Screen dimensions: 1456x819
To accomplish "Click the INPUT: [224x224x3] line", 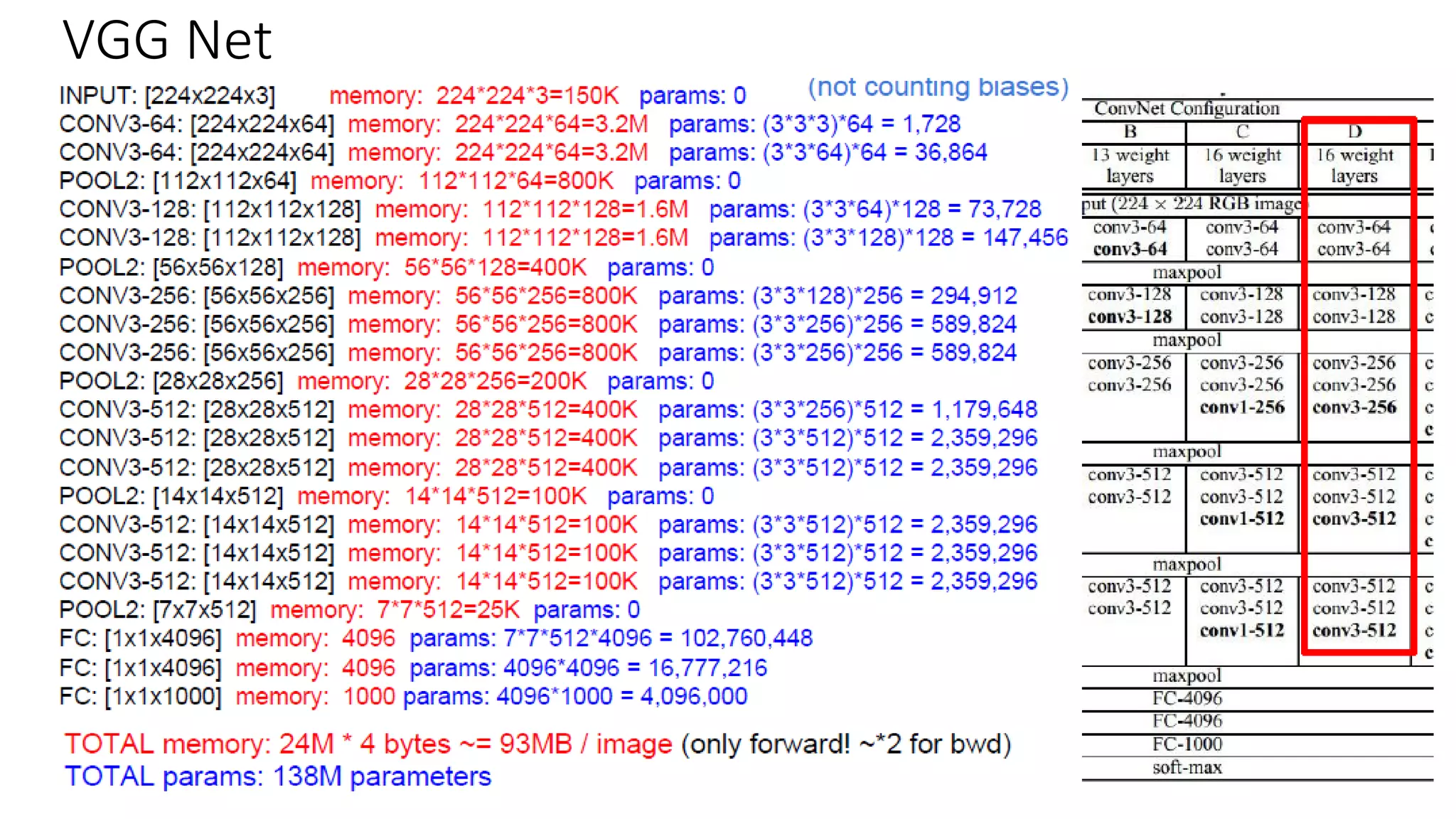I will [167, 95].
